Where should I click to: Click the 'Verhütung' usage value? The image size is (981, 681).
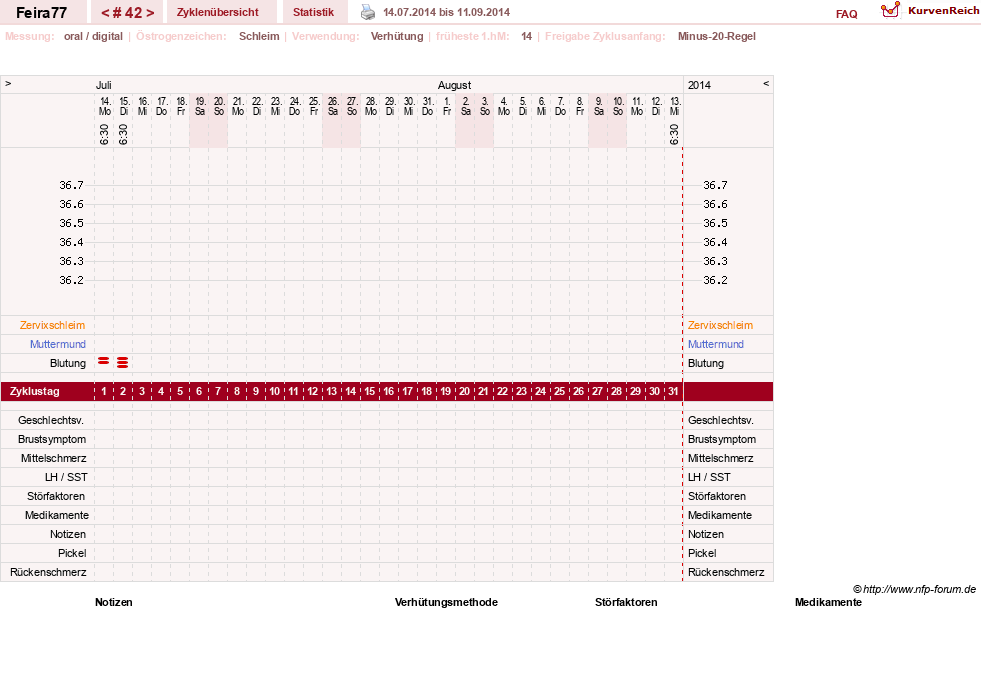[397, 36]
